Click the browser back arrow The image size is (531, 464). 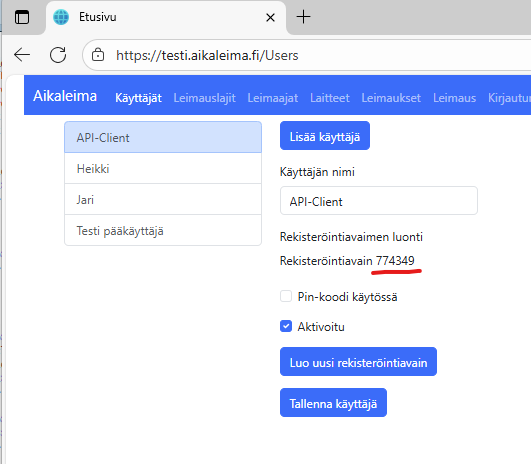coord(22,55)
